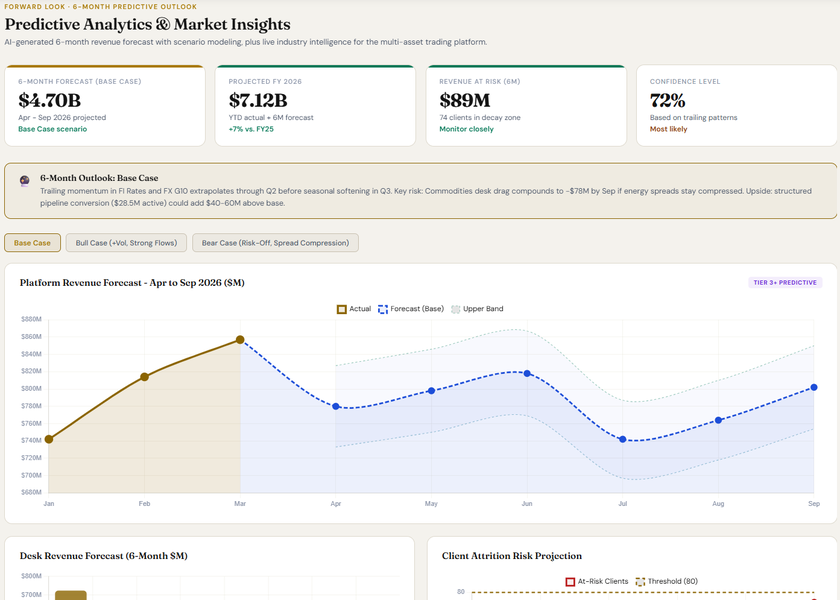Screen dimensions: 840x600
Task: Click 'Desk Revenue Forecast (6-Month $M)' title
Action: pyautogui.click(x=103, y=556)
